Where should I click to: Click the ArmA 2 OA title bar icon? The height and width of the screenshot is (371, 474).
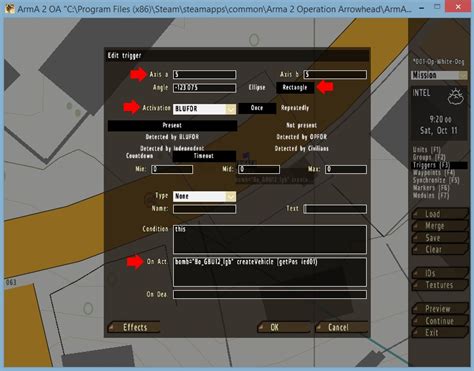pyautogui.click(x=10, y=8)
